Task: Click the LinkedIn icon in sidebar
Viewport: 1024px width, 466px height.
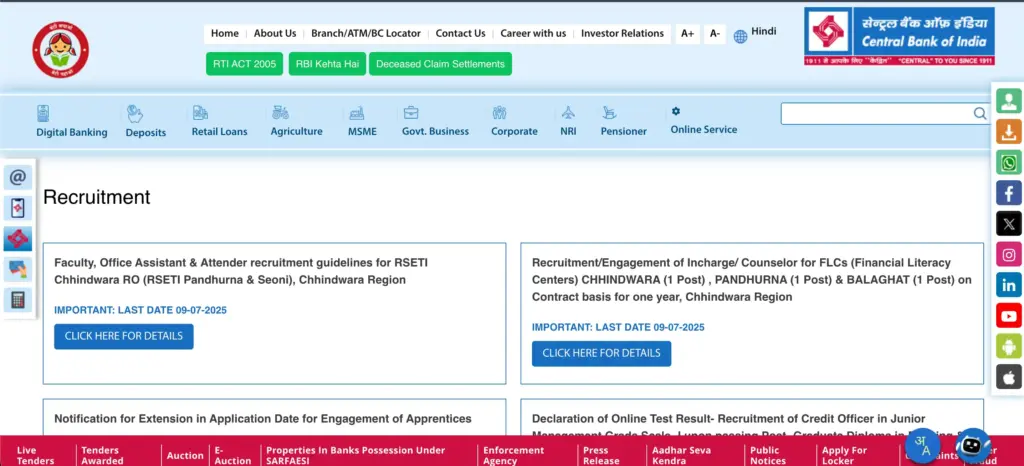Action: (x=1009, y=285)
